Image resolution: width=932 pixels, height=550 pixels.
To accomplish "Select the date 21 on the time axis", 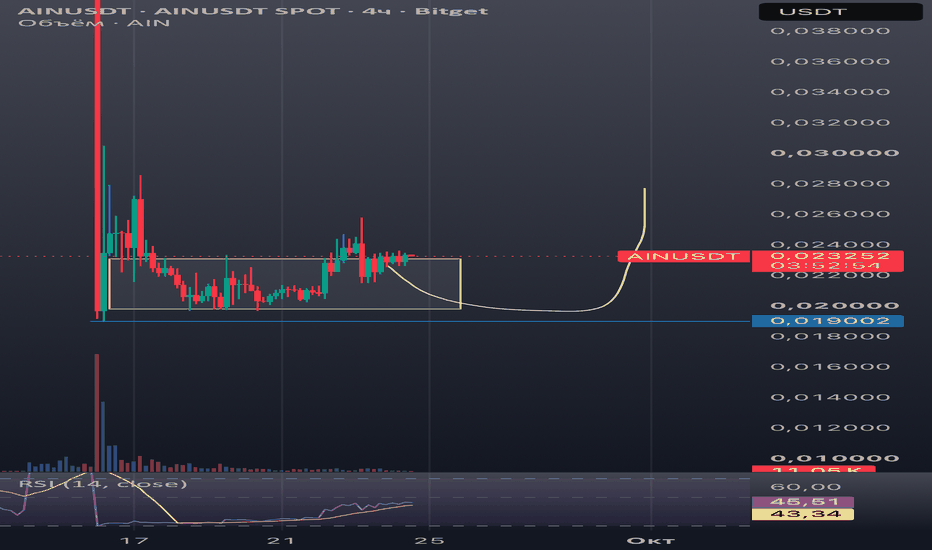I will click(x=281, y=540).
